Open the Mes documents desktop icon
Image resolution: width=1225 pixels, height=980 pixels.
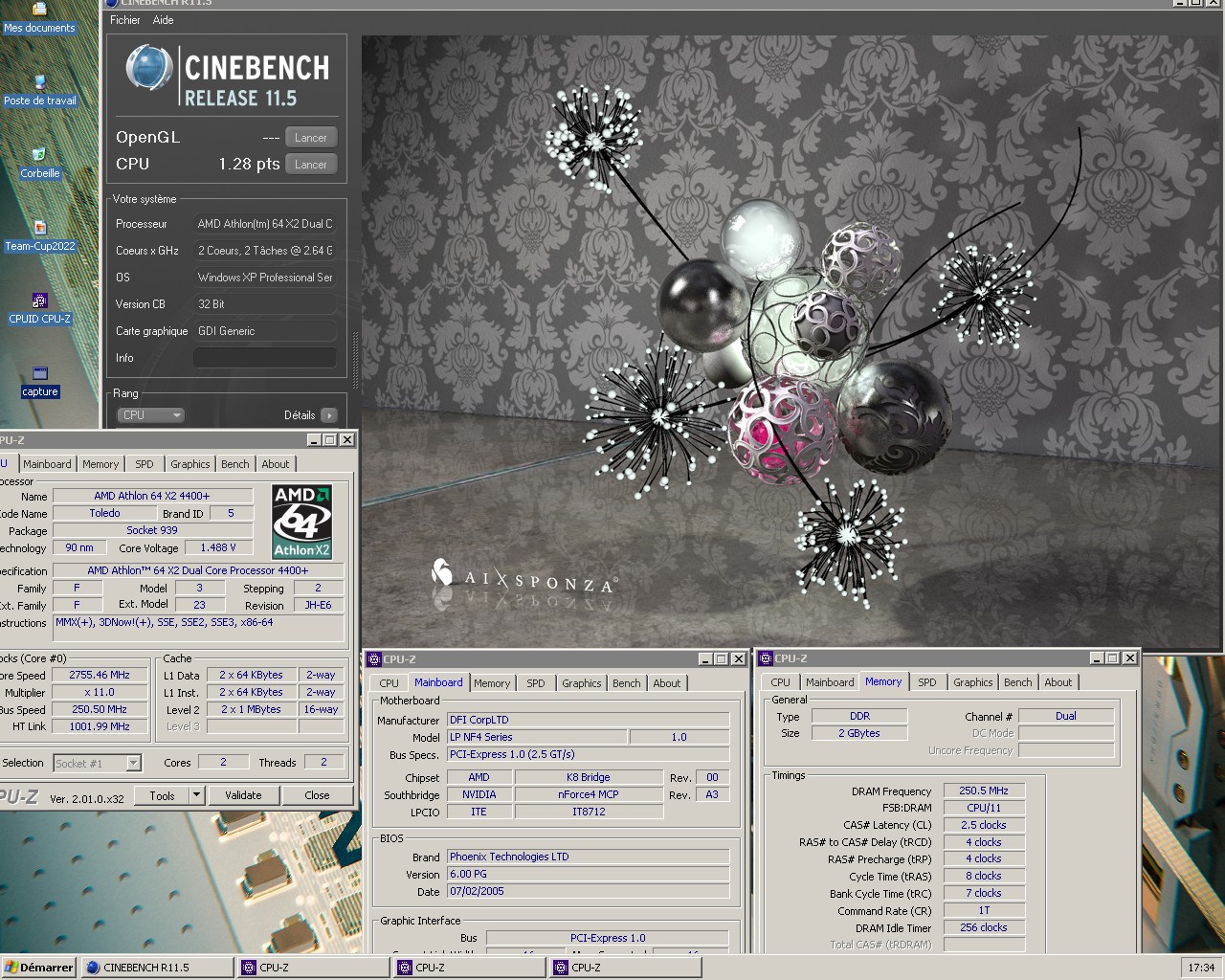pyautogui.click(x=39, y=19)
